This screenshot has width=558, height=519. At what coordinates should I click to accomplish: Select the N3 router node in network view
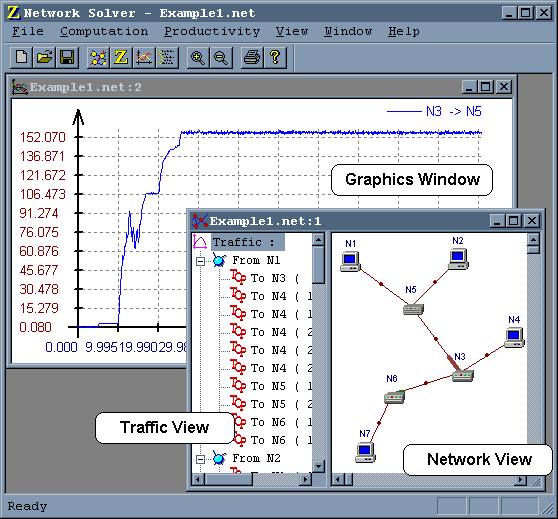tap(463, 375)
